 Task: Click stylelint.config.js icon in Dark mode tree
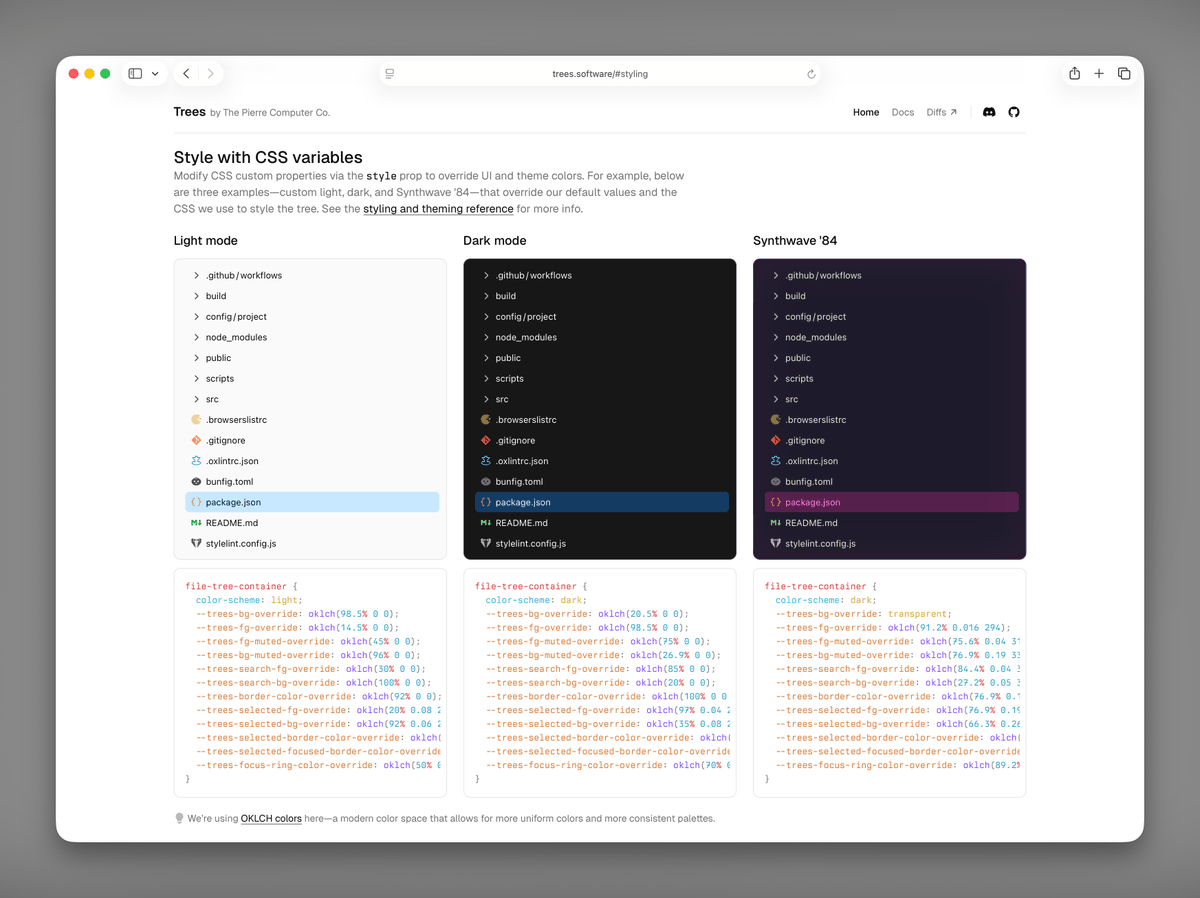click(x=486, y=544)
